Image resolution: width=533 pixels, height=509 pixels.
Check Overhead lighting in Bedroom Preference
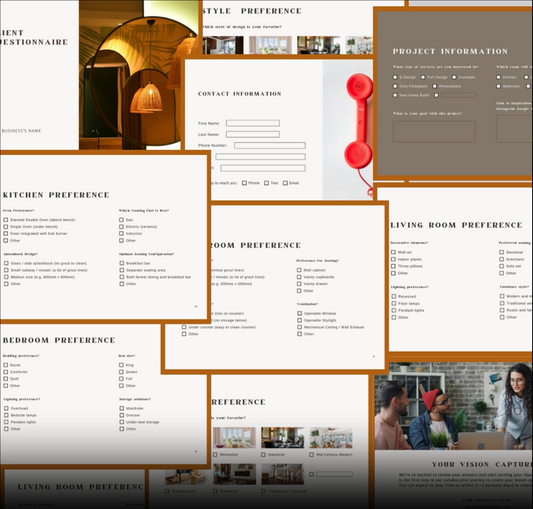pos(6,408)
